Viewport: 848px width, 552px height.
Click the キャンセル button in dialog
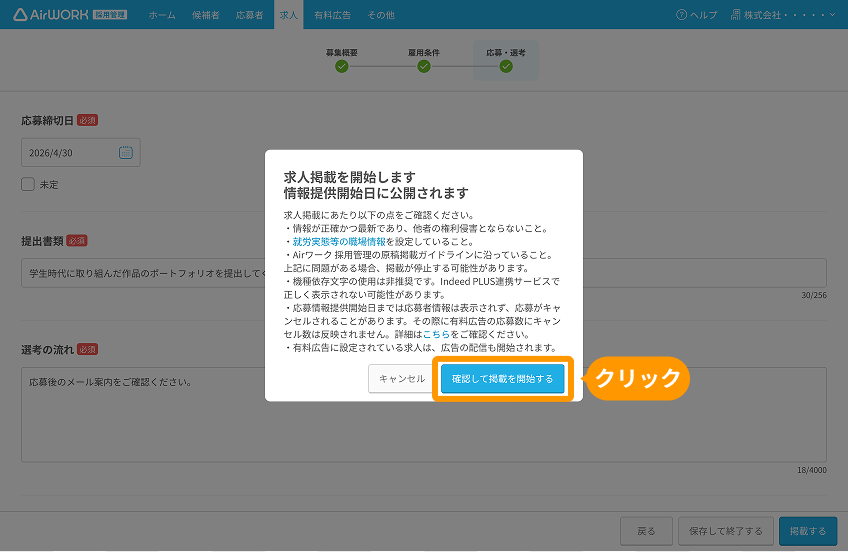[x=402, y=378]
